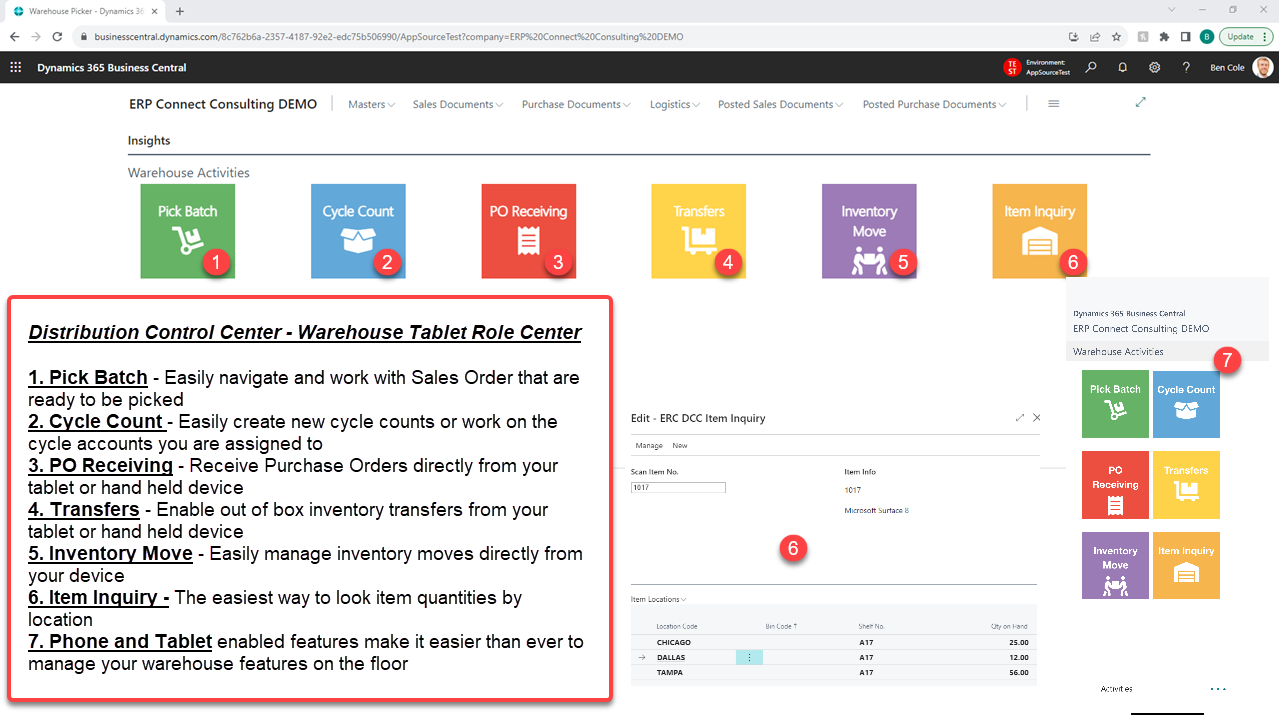Go back in the browser
Image resolution: width=1280 pixels, height=720 pixels.
[x=14, y=36]
